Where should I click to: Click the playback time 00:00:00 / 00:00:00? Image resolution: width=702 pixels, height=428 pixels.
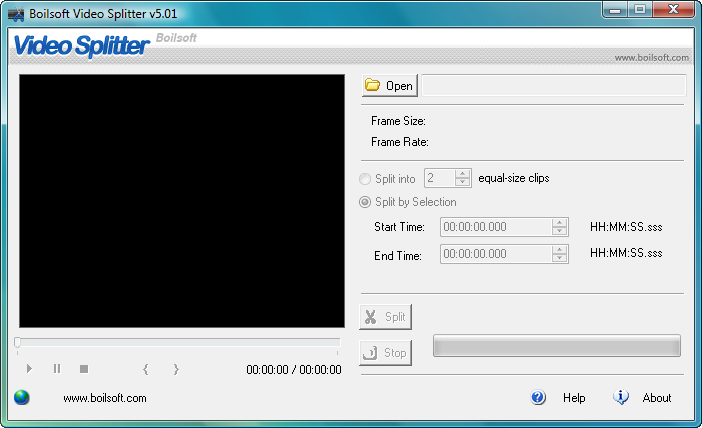pyautogui.click(x=294, y=370)
